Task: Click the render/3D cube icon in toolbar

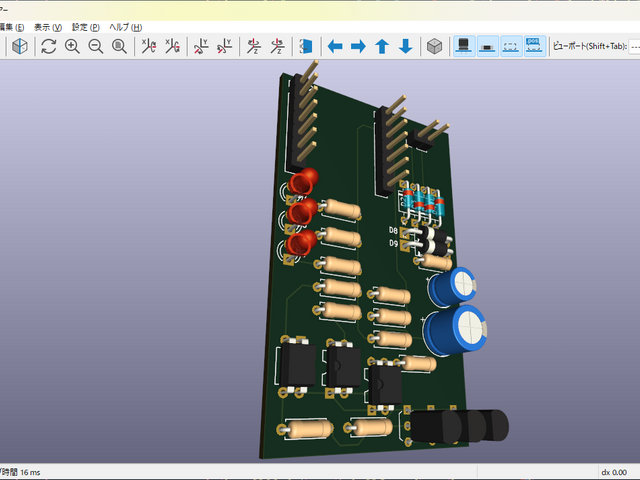Action: 19,46
